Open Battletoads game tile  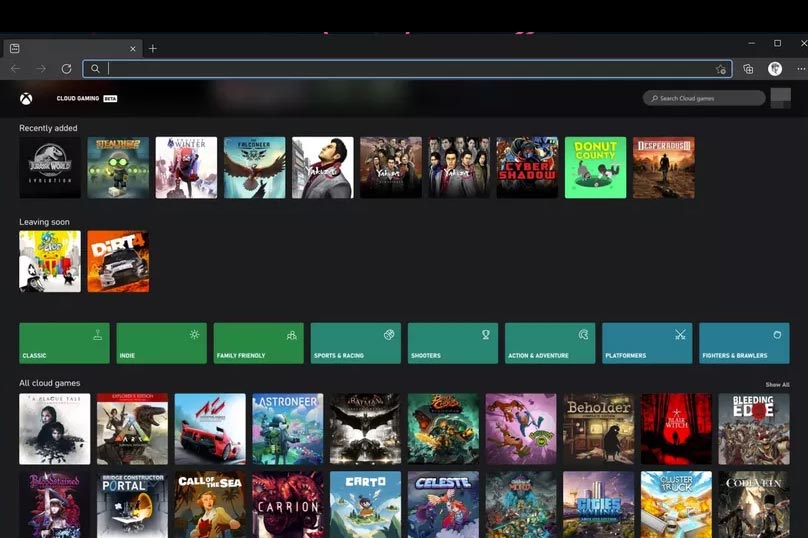point(521,429)
